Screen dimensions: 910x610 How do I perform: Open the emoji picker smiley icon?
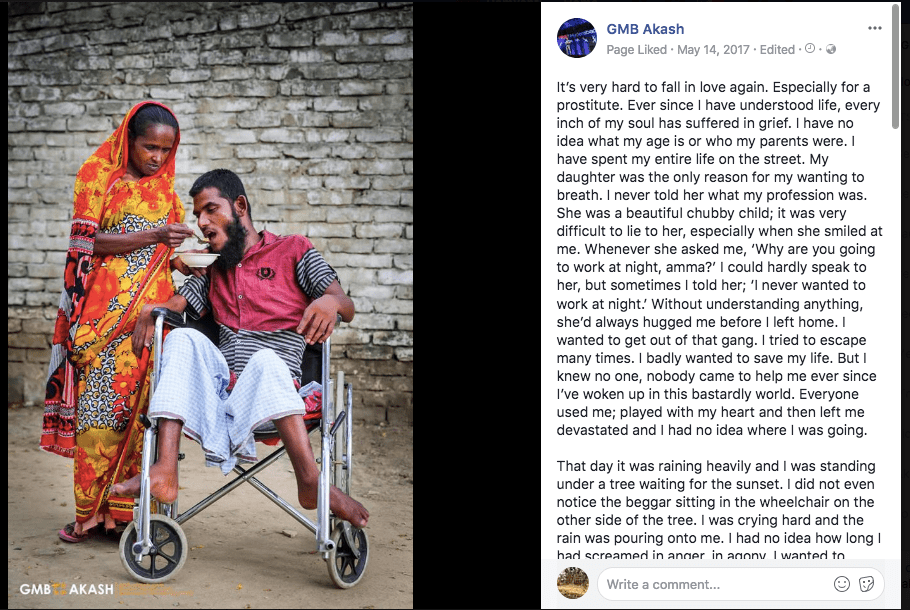click(x=841, y=584)
